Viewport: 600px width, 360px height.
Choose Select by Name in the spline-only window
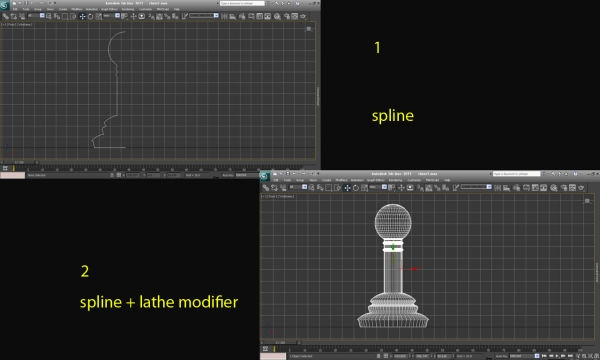(57, 16)
